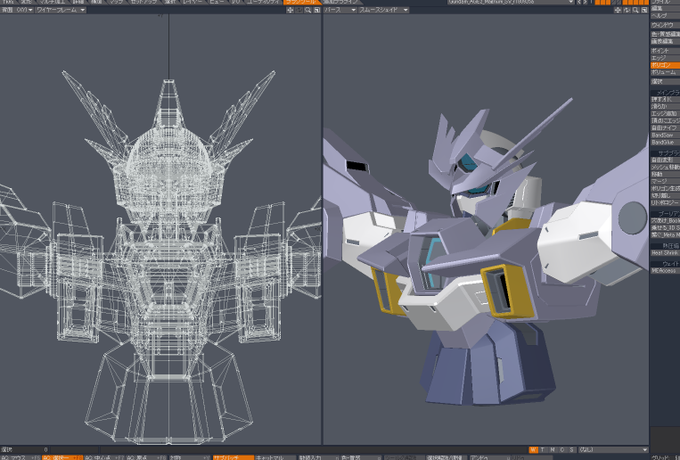Toggle the サブパッチ mode button

click(233, 457)
